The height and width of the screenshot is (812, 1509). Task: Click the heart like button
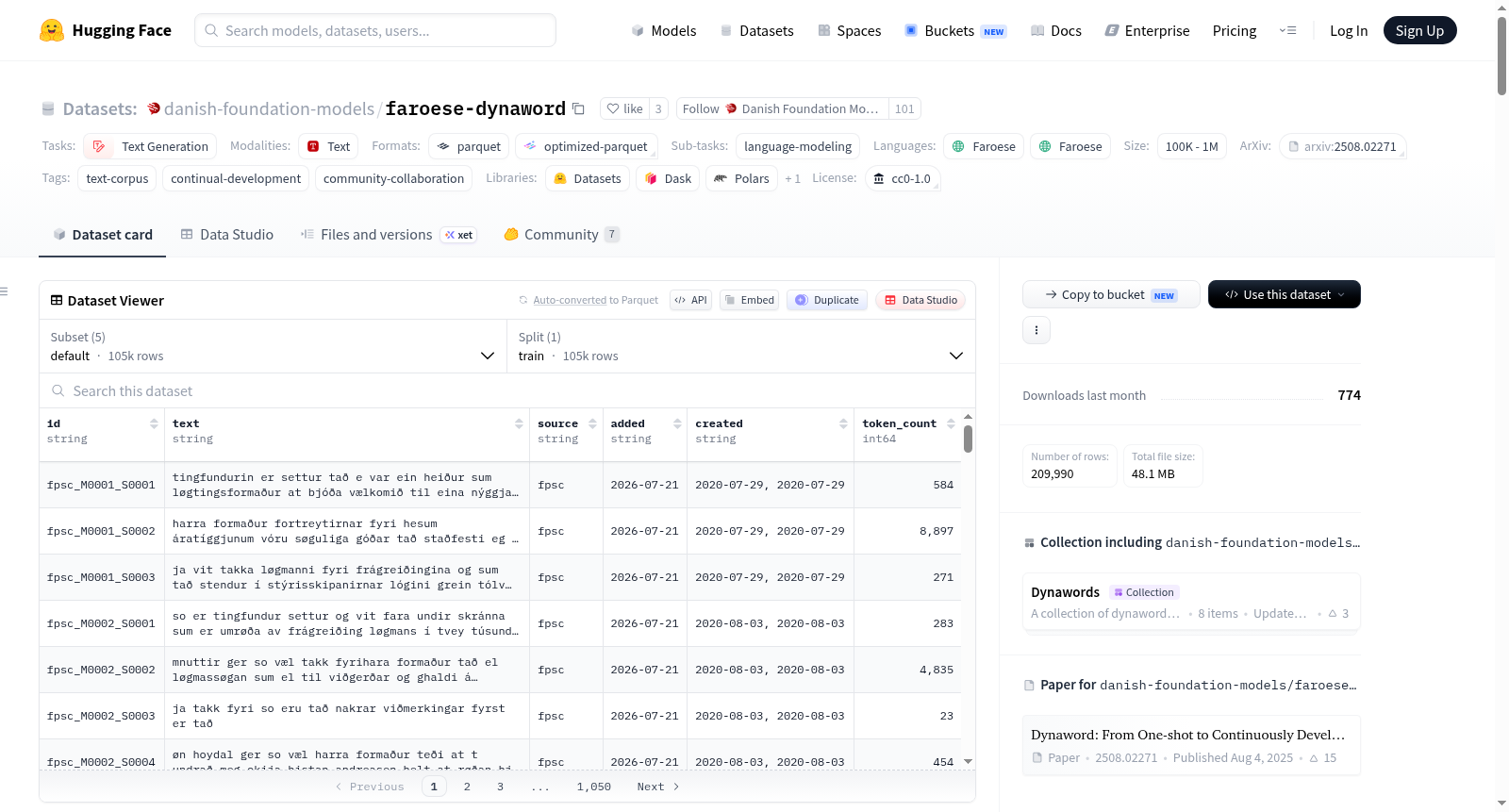(x=624, y=108)
